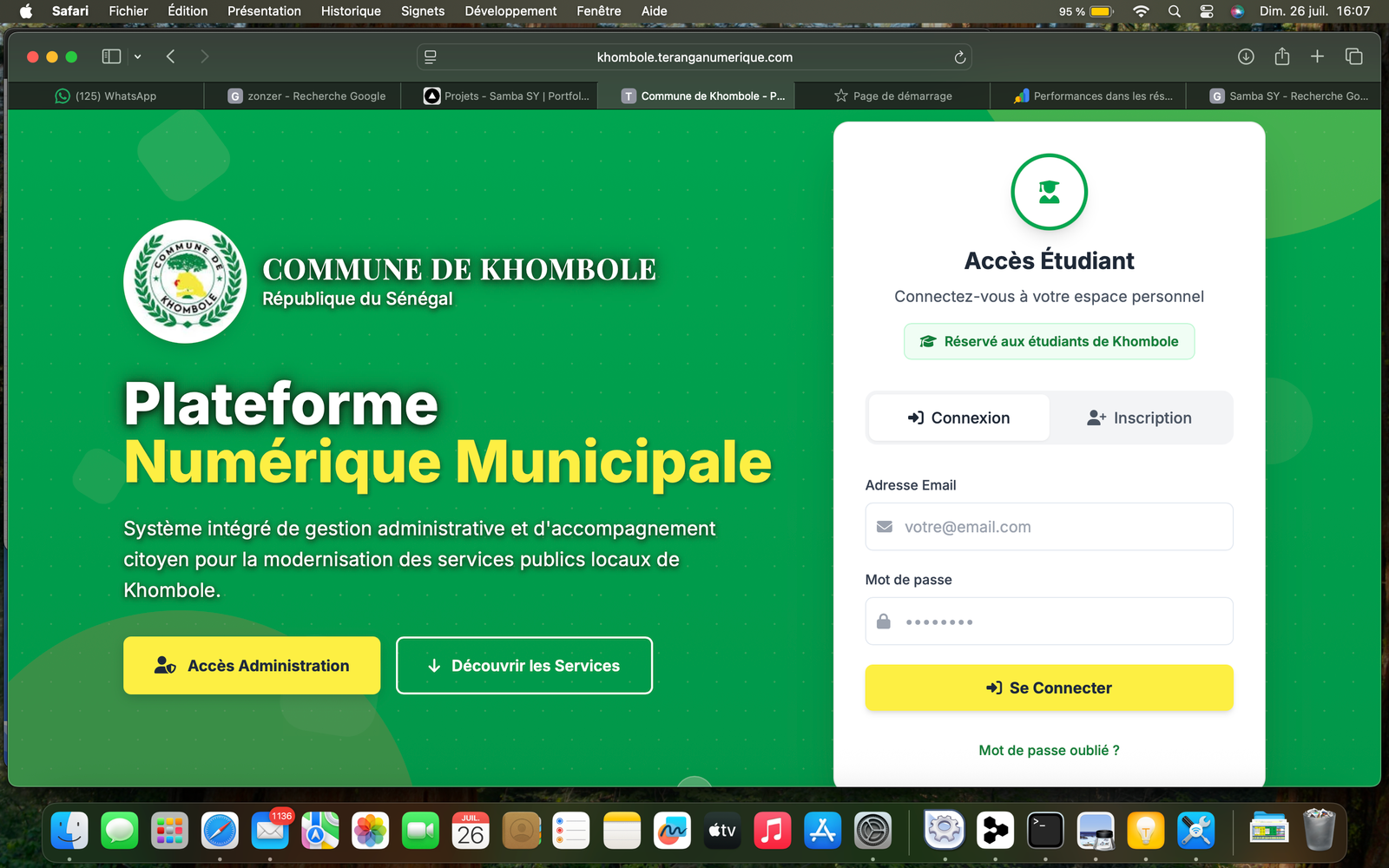This screenshot has width=1389, height=868.
Task: Switch to Page de démarrage tab
Action: point(892,95)
